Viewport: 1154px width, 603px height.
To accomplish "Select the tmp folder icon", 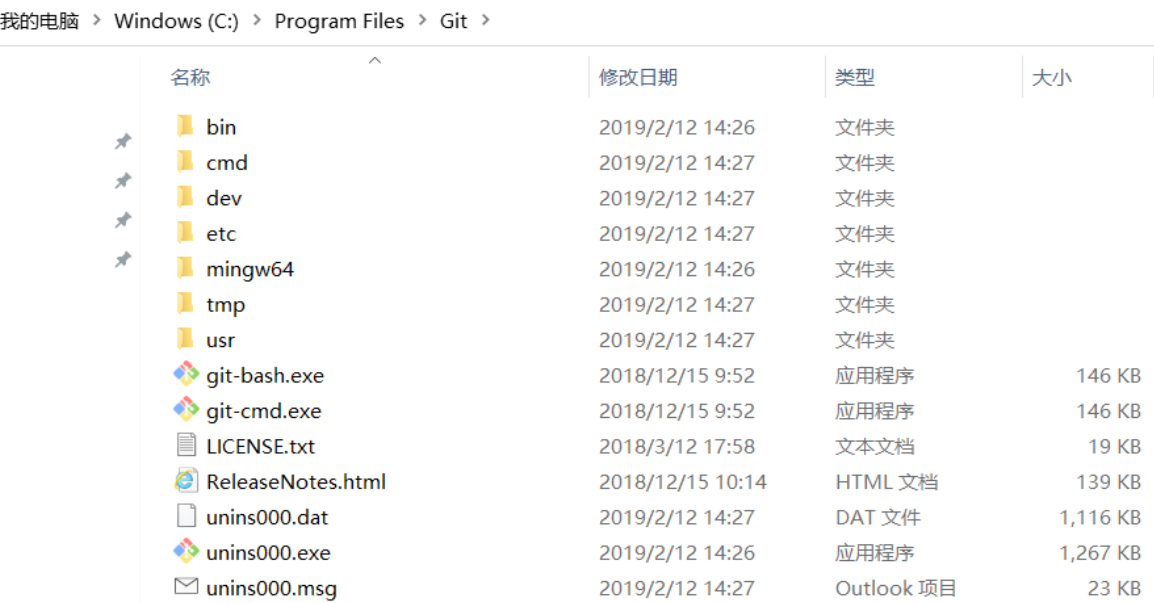I will pyautogui.click(x=185, y=303).
